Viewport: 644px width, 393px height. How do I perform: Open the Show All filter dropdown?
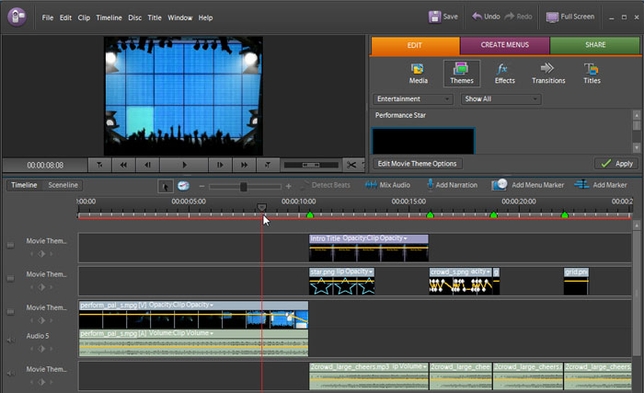[501, 99]
